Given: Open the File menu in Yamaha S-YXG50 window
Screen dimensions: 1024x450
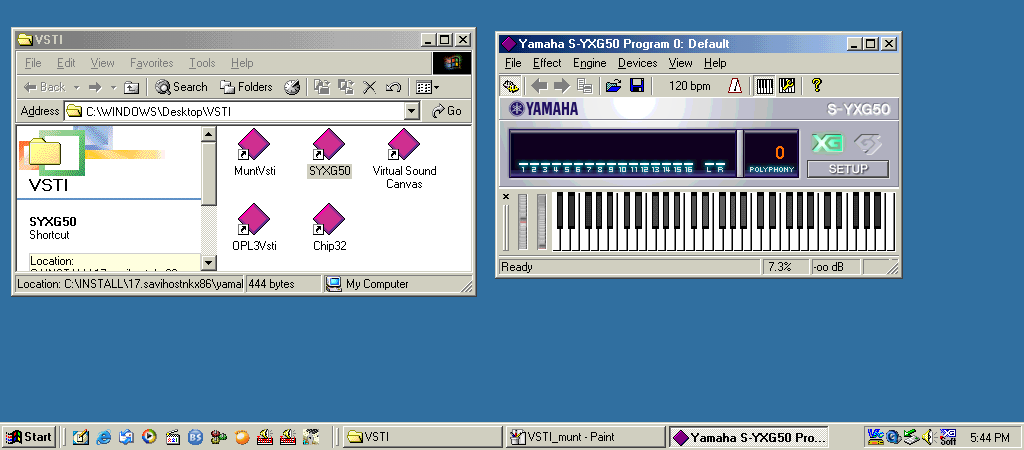Looking at the screenshot, I should coord(513,63).
